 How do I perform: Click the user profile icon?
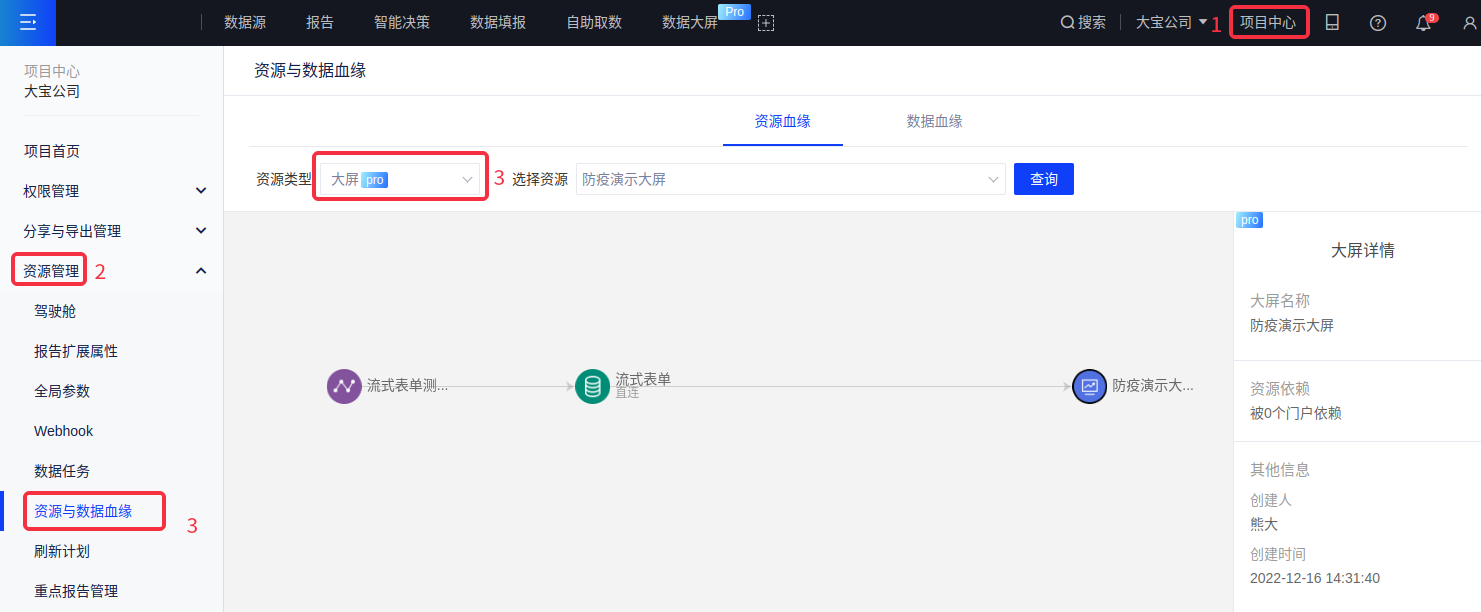click(1468, 23)
